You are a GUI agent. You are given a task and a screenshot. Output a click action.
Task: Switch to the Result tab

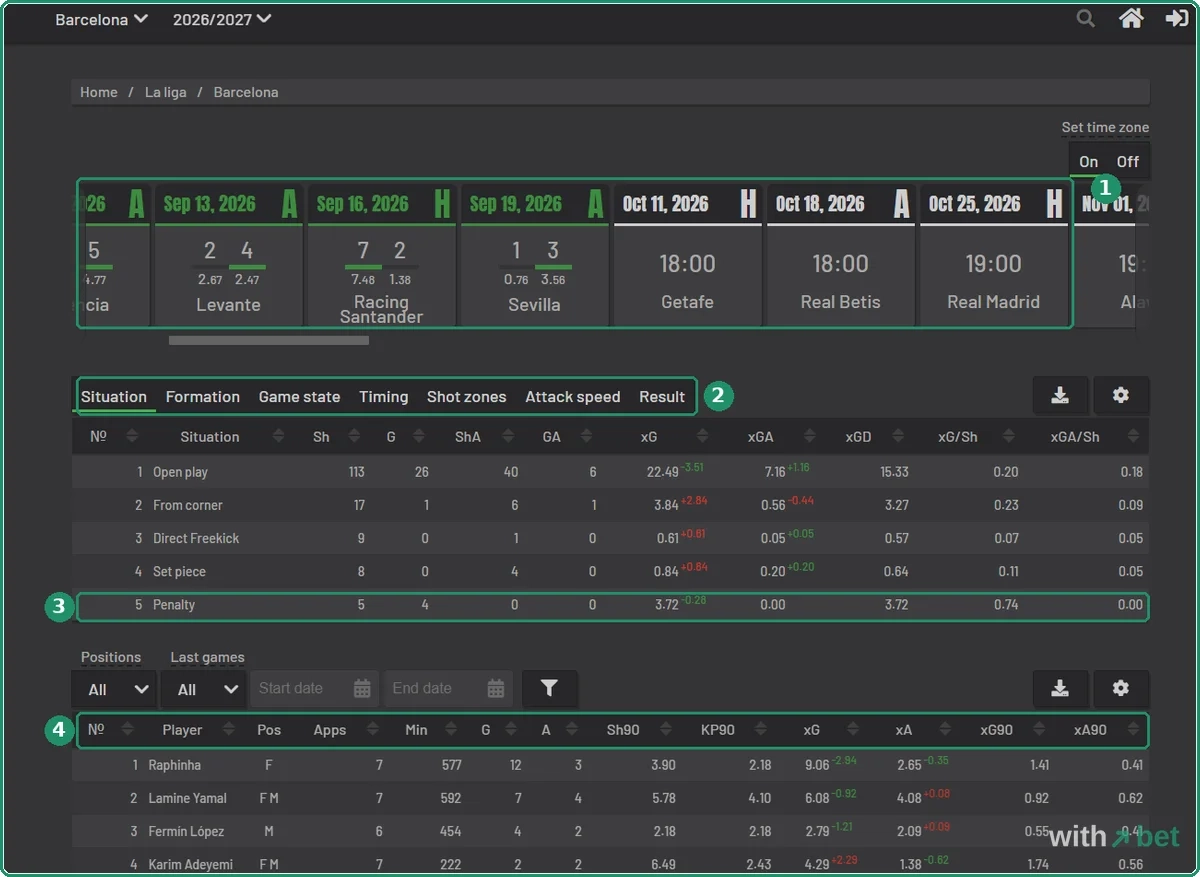tap(662, 397)
